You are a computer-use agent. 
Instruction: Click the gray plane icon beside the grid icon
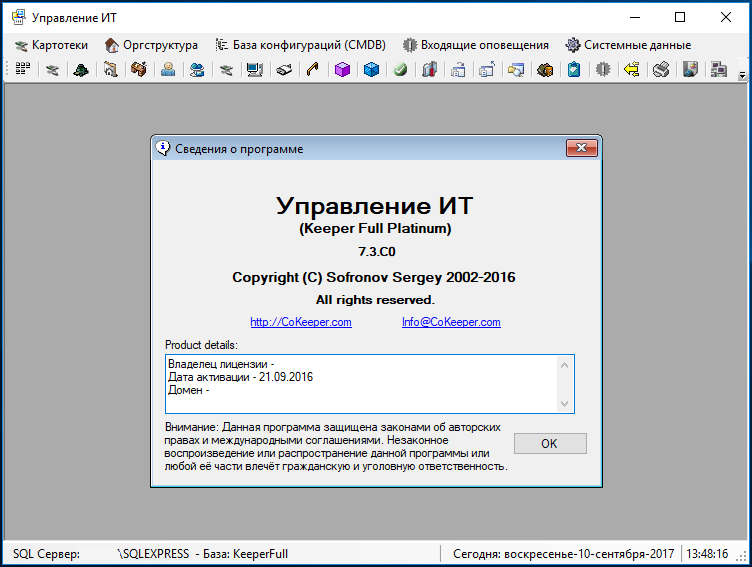point(52,70)
